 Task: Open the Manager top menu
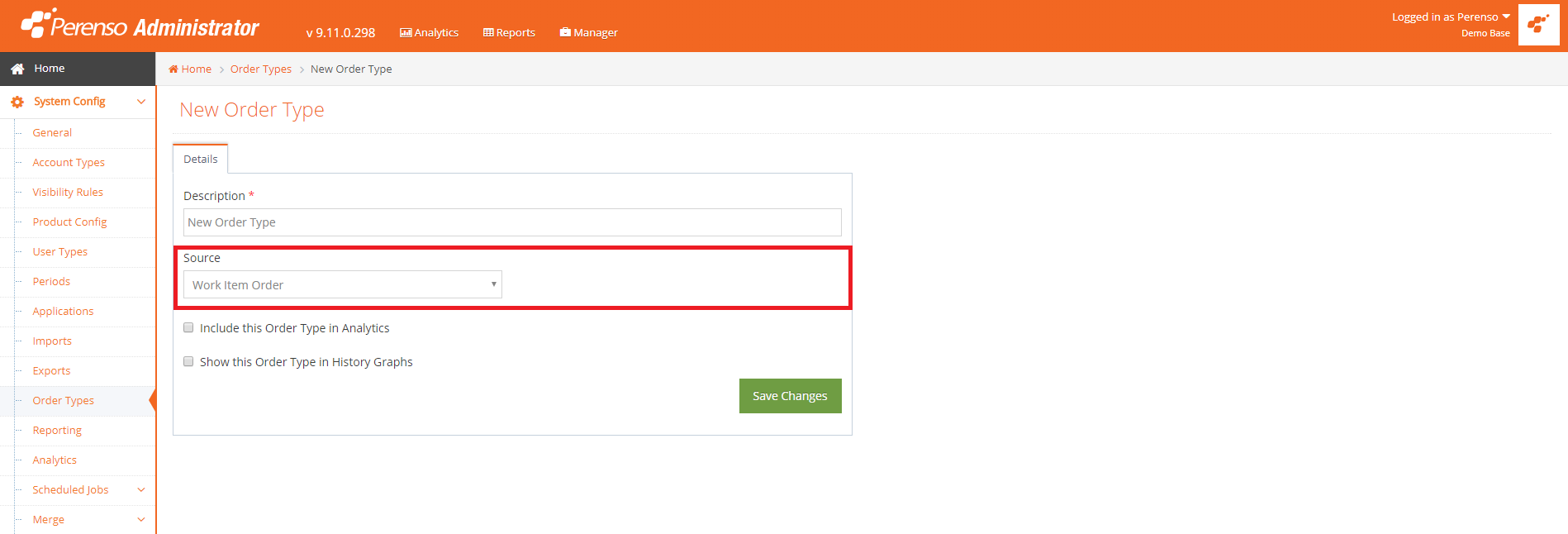588,32
